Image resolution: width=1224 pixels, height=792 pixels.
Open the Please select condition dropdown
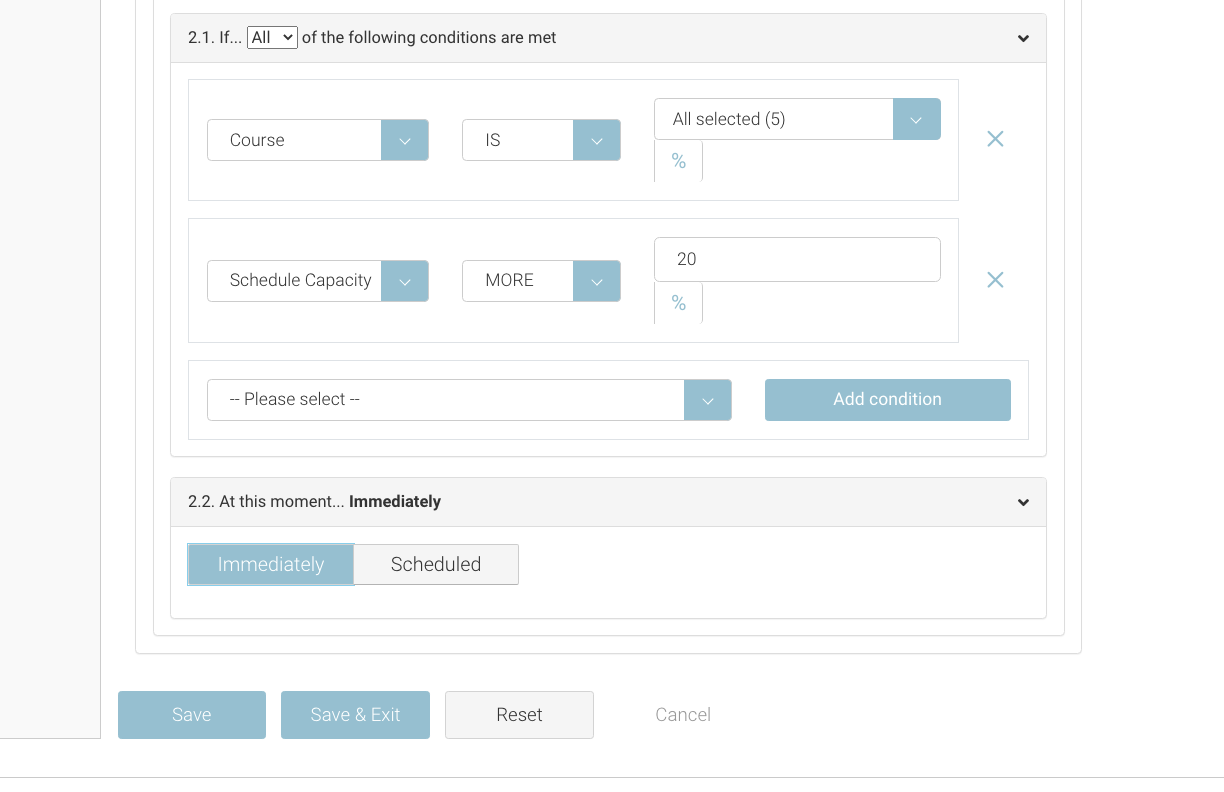[468, 400]
